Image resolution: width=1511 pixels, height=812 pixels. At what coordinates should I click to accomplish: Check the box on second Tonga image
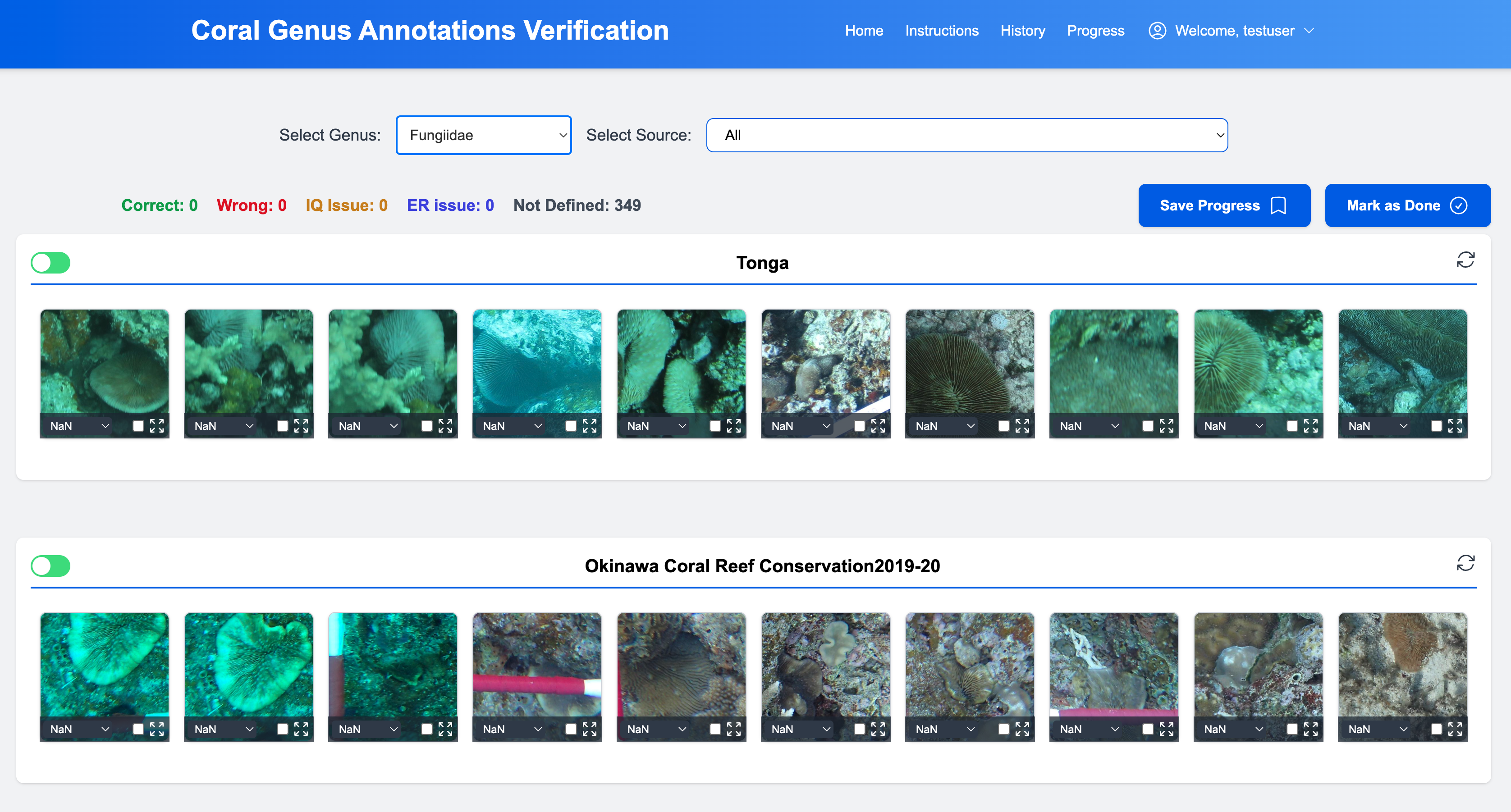pos(282,426)
